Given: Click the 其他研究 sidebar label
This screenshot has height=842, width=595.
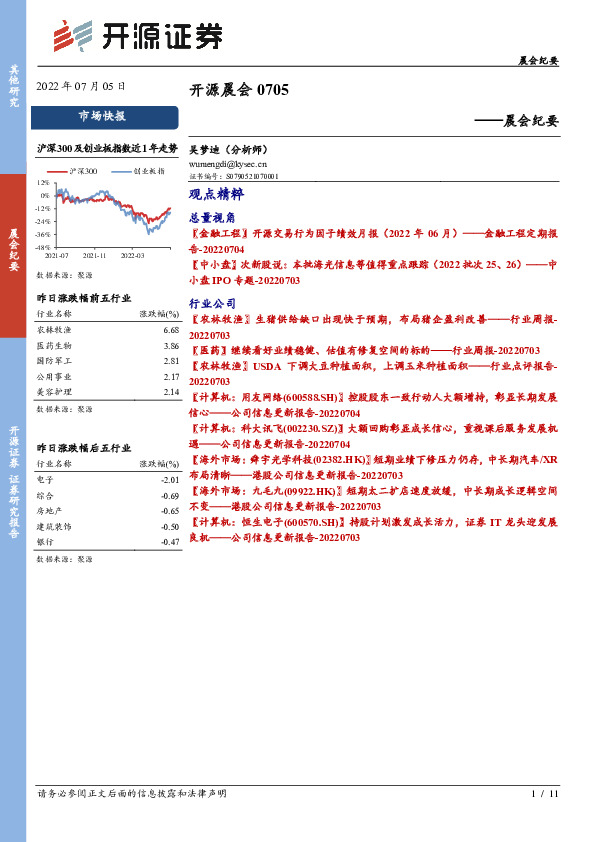Looking at the screenshot, I should (x=14, y=85).
